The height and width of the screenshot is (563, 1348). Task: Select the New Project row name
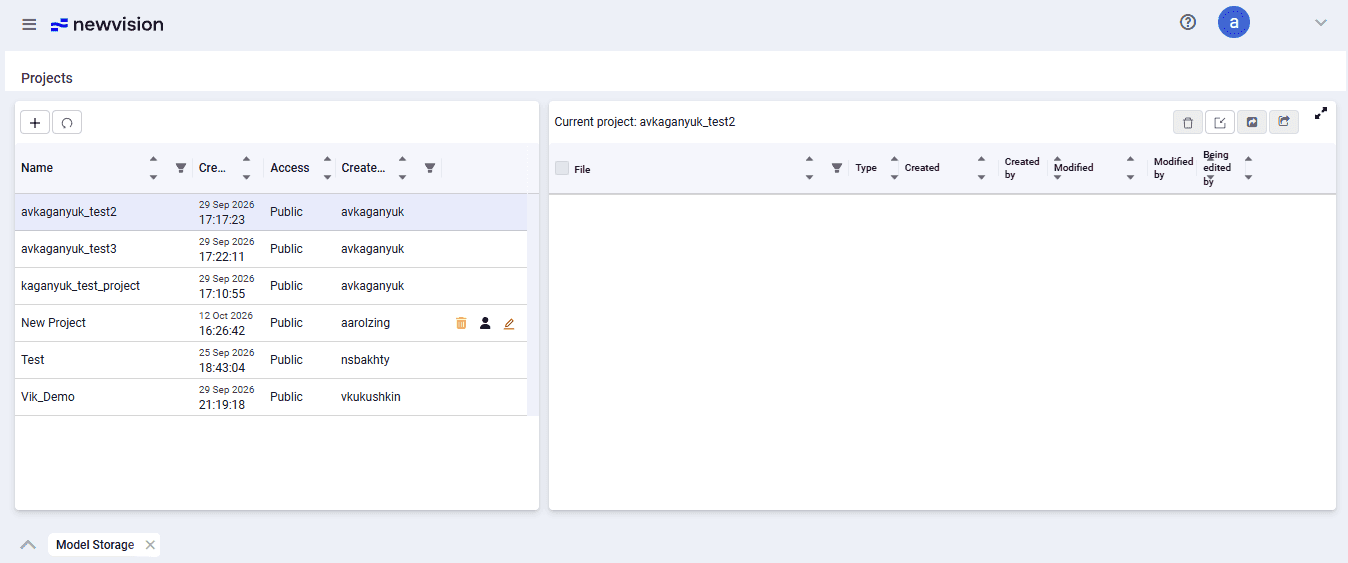click(x=54, y=323)
